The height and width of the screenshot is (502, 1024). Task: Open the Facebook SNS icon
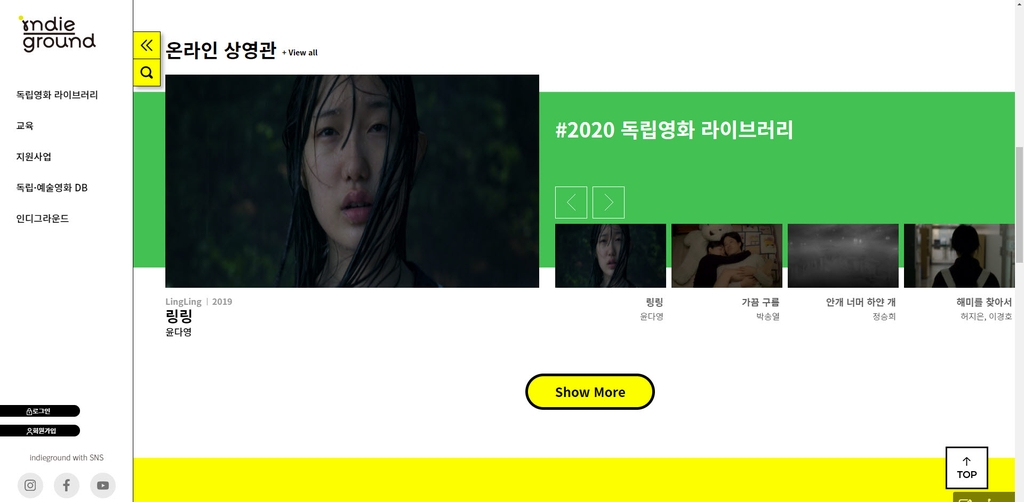pos(67,486)
